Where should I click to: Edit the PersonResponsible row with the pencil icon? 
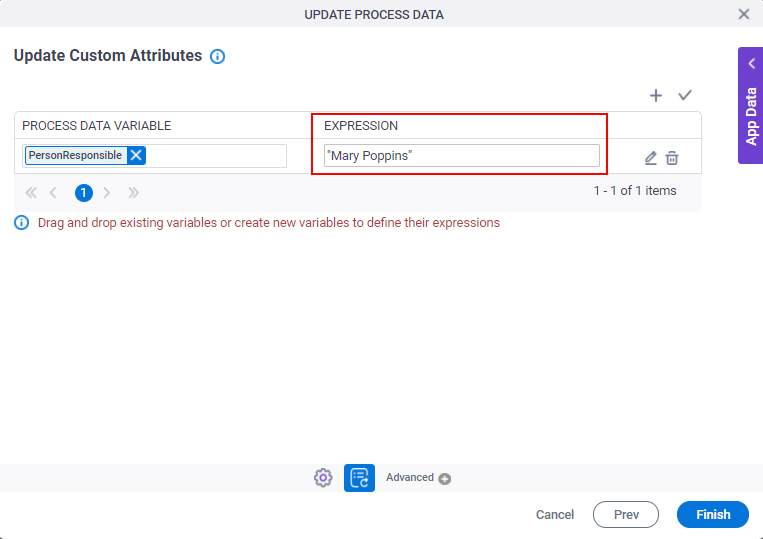pos(651,158)
